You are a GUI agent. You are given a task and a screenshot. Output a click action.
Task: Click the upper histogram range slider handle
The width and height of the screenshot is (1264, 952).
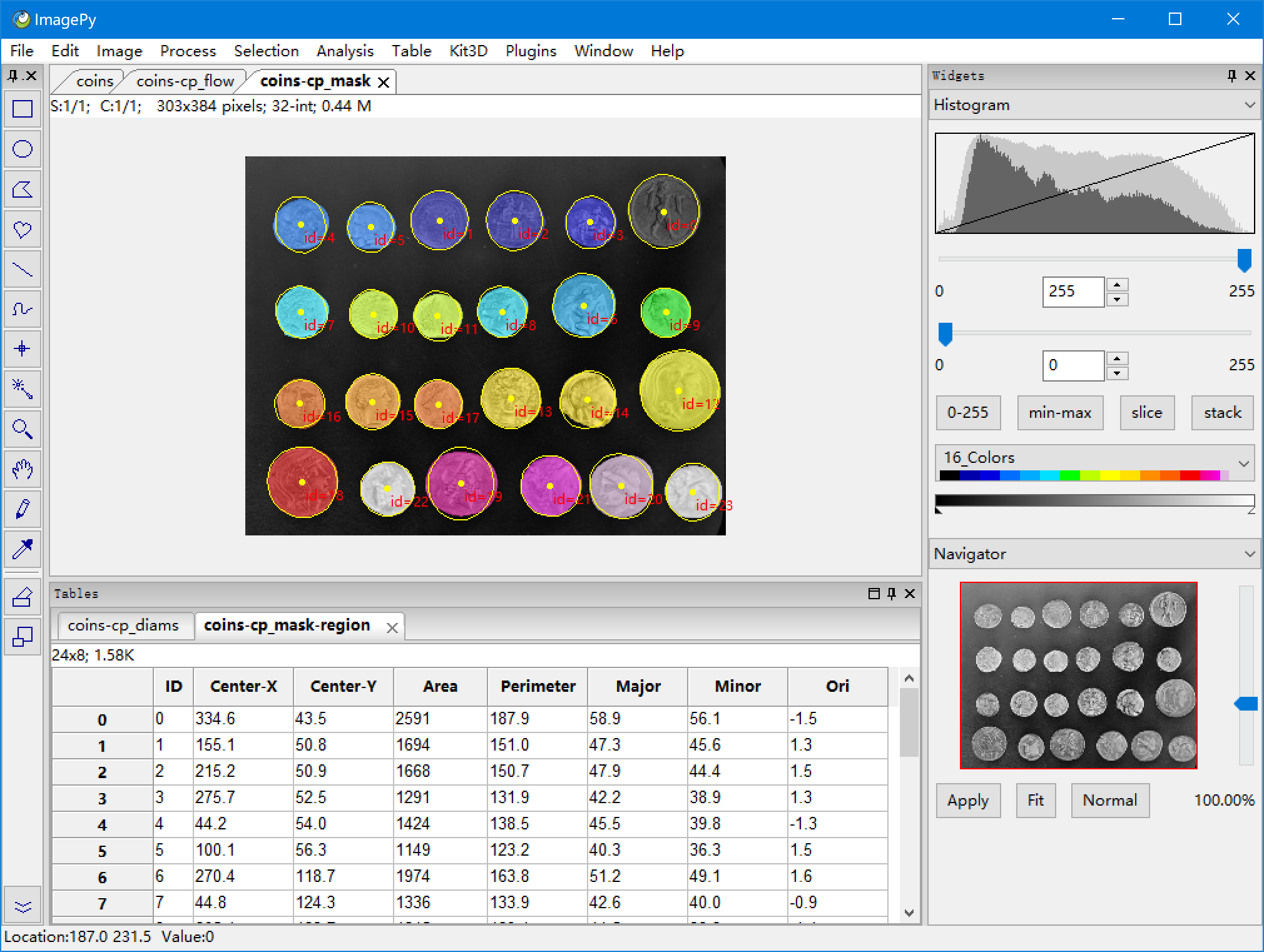[x=1244, y=260]
